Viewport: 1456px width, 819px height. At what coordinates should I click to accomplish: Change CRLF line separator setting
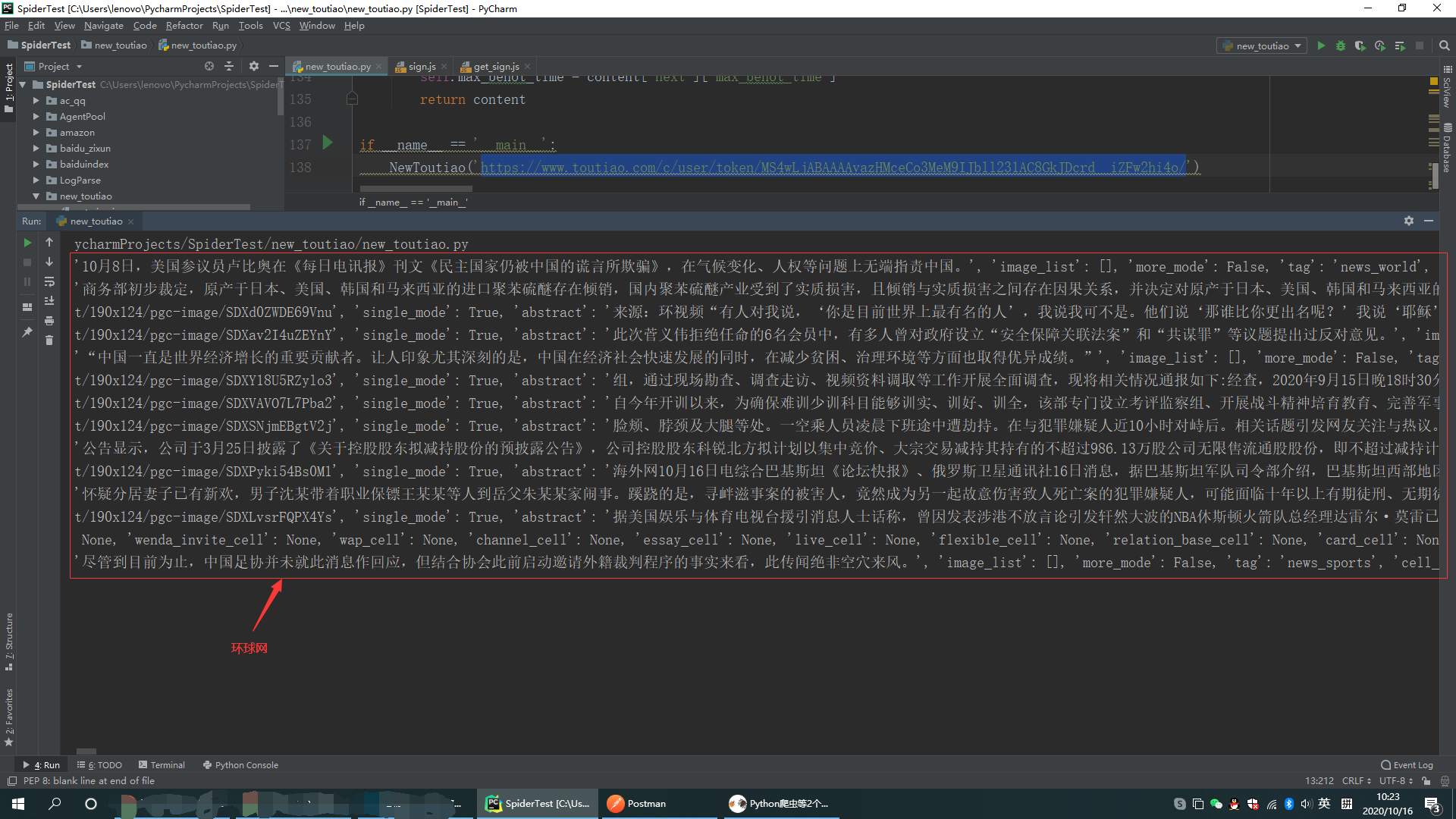coord(1356,781)
